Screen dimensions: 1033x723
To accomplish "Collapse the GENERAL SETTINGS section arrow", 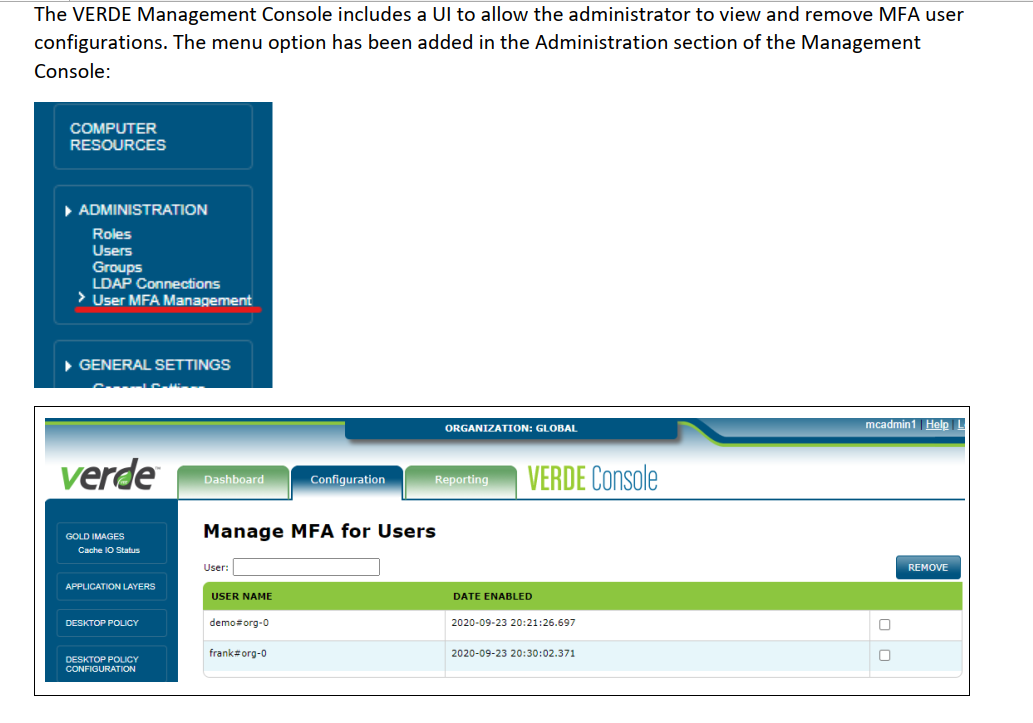I will point(68,366).
